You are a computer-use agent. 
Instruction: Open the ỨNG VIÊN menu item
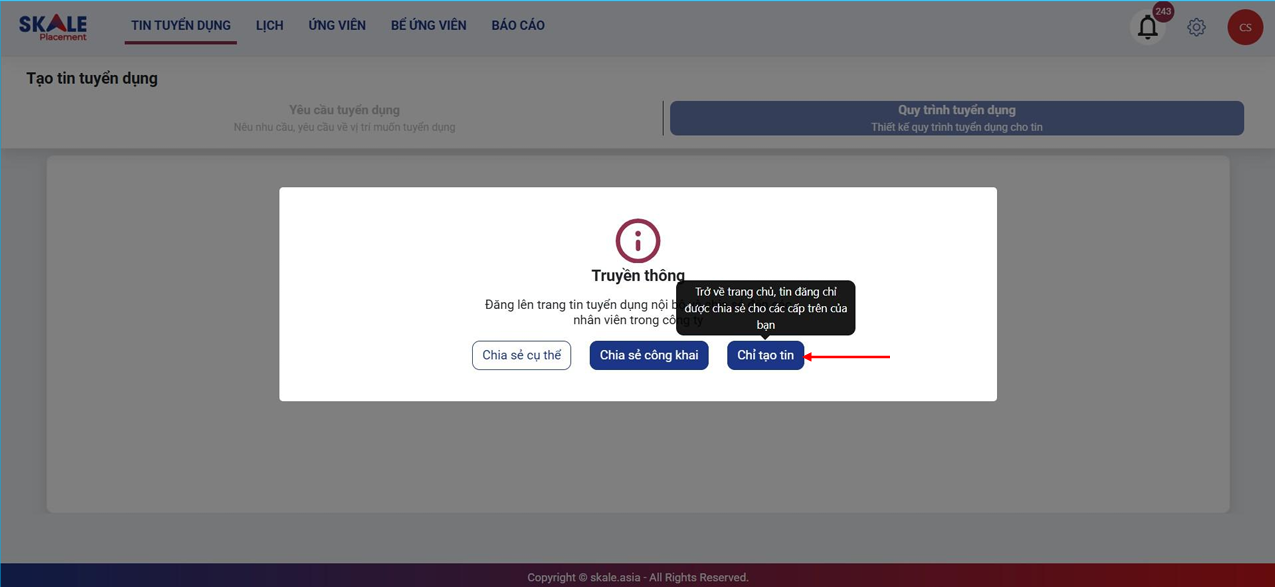[337, 26]
